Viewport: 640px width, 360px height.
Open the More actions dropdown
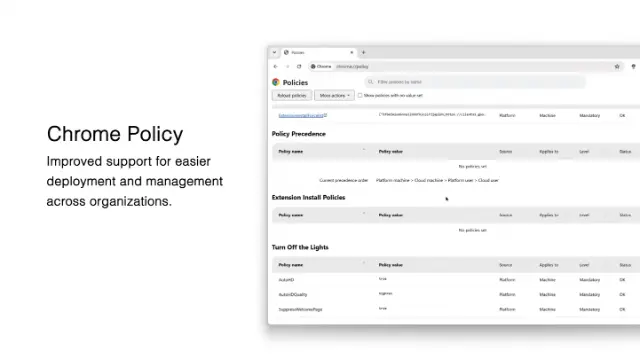point(334,96)
